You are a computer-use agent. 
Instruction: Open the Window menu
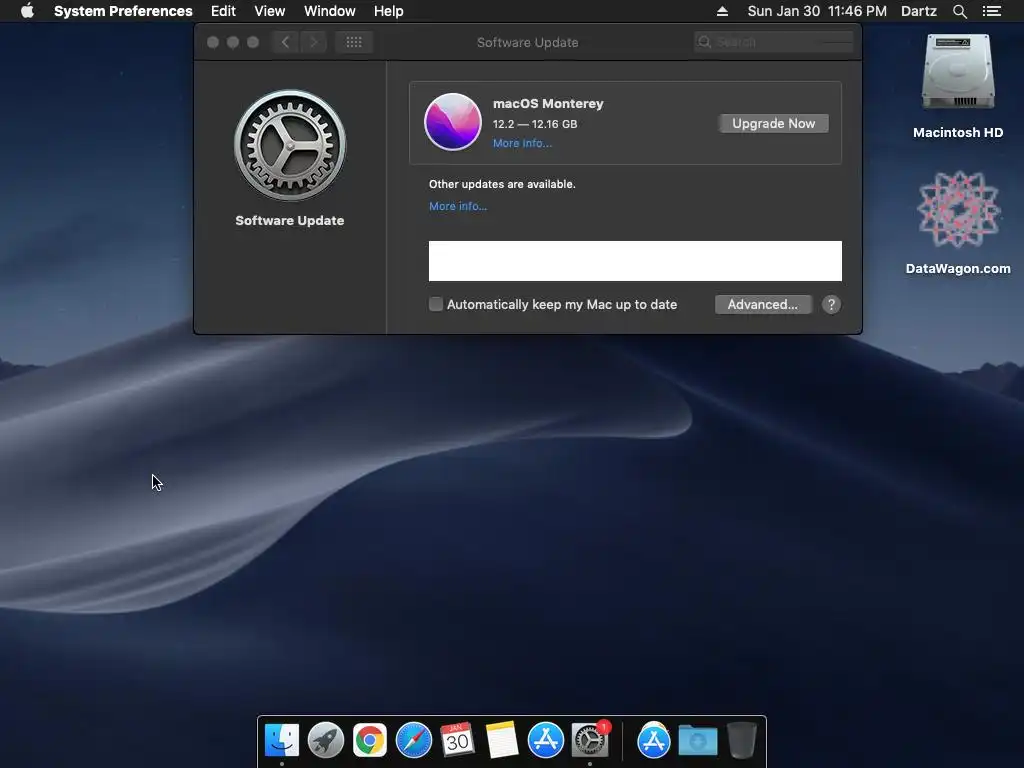(330, 11)
